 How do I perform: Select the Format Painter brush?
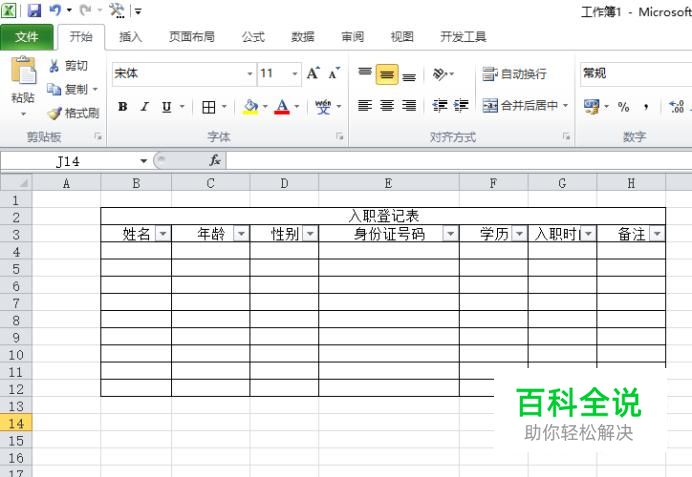(54, 113)
